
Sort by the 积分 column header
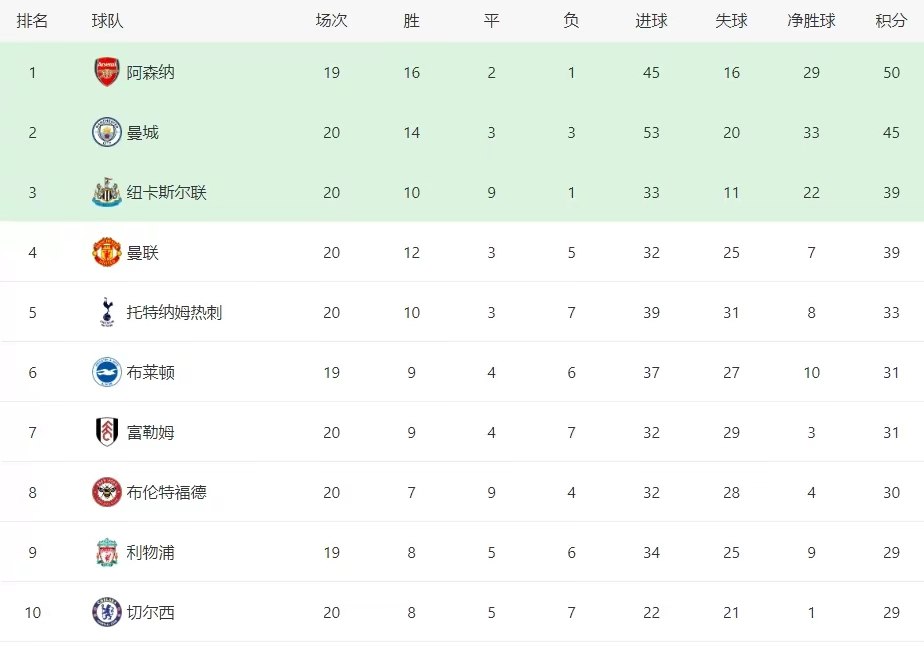click(x=891, y=21)
